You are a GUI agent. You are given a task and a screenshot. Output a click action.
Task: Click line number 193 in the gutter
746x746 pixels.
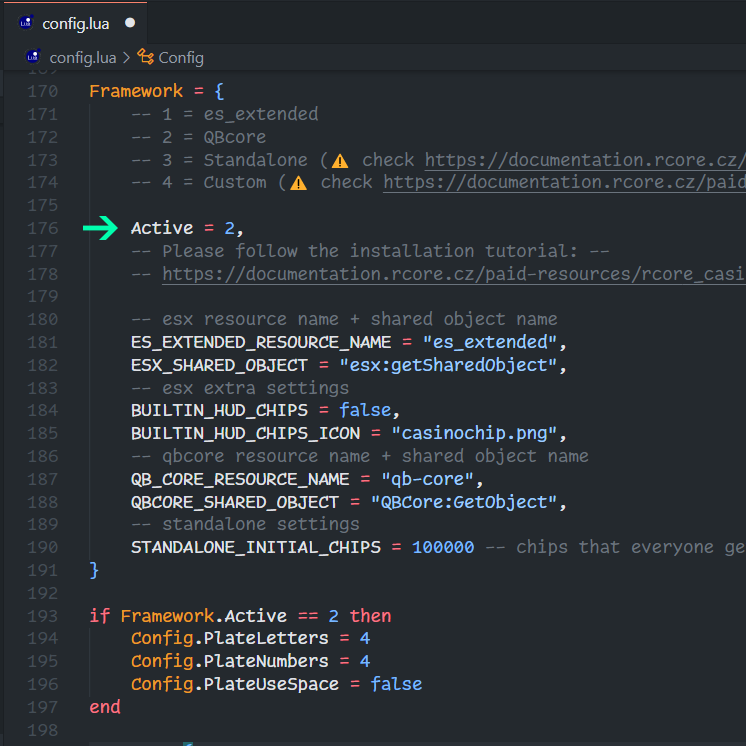click(x=42, y=616)
